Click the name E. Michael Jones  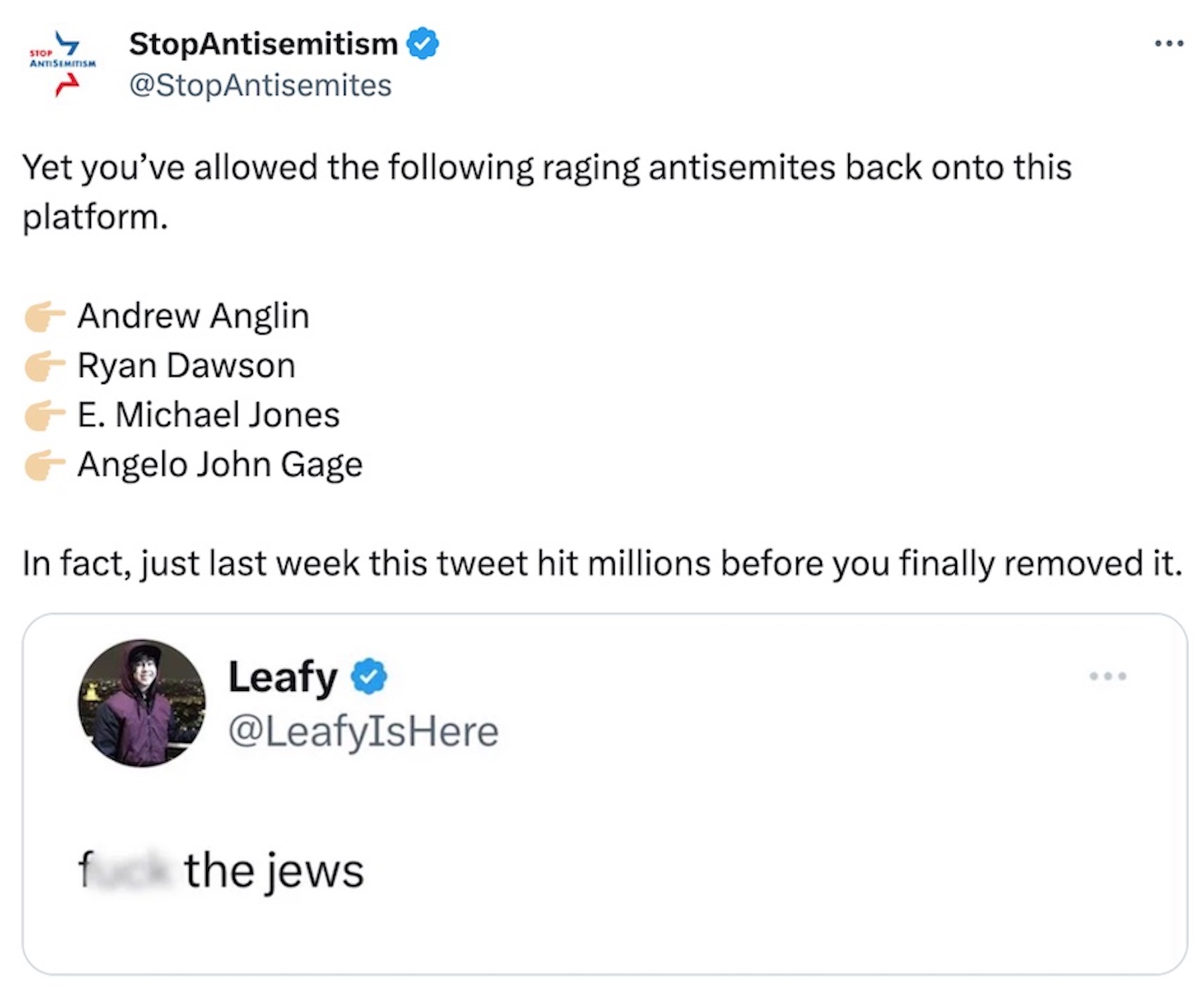click(x=209, y=415)
